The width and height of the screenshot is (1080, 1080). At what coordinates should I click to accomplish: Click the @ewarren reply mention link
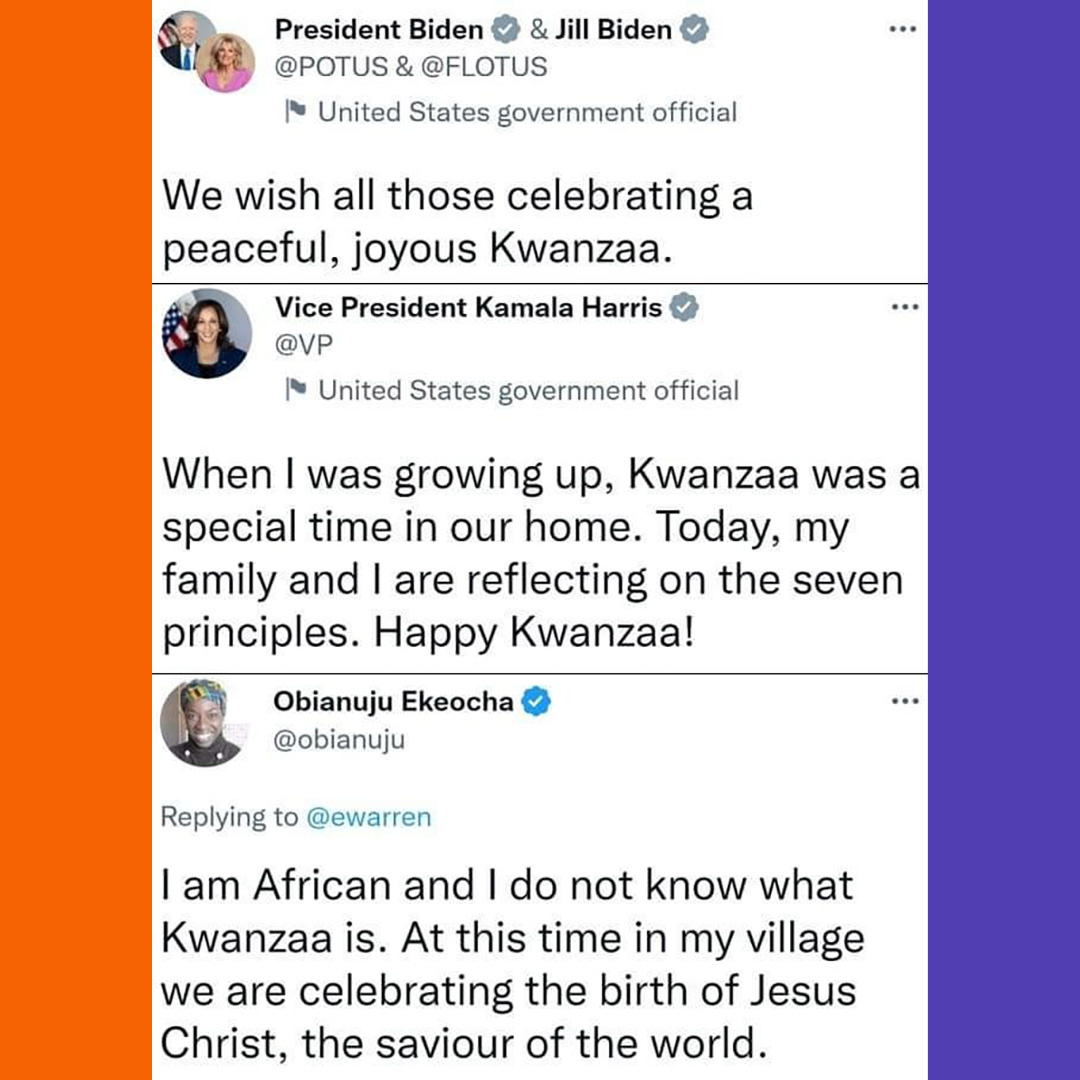pos(368,817)
